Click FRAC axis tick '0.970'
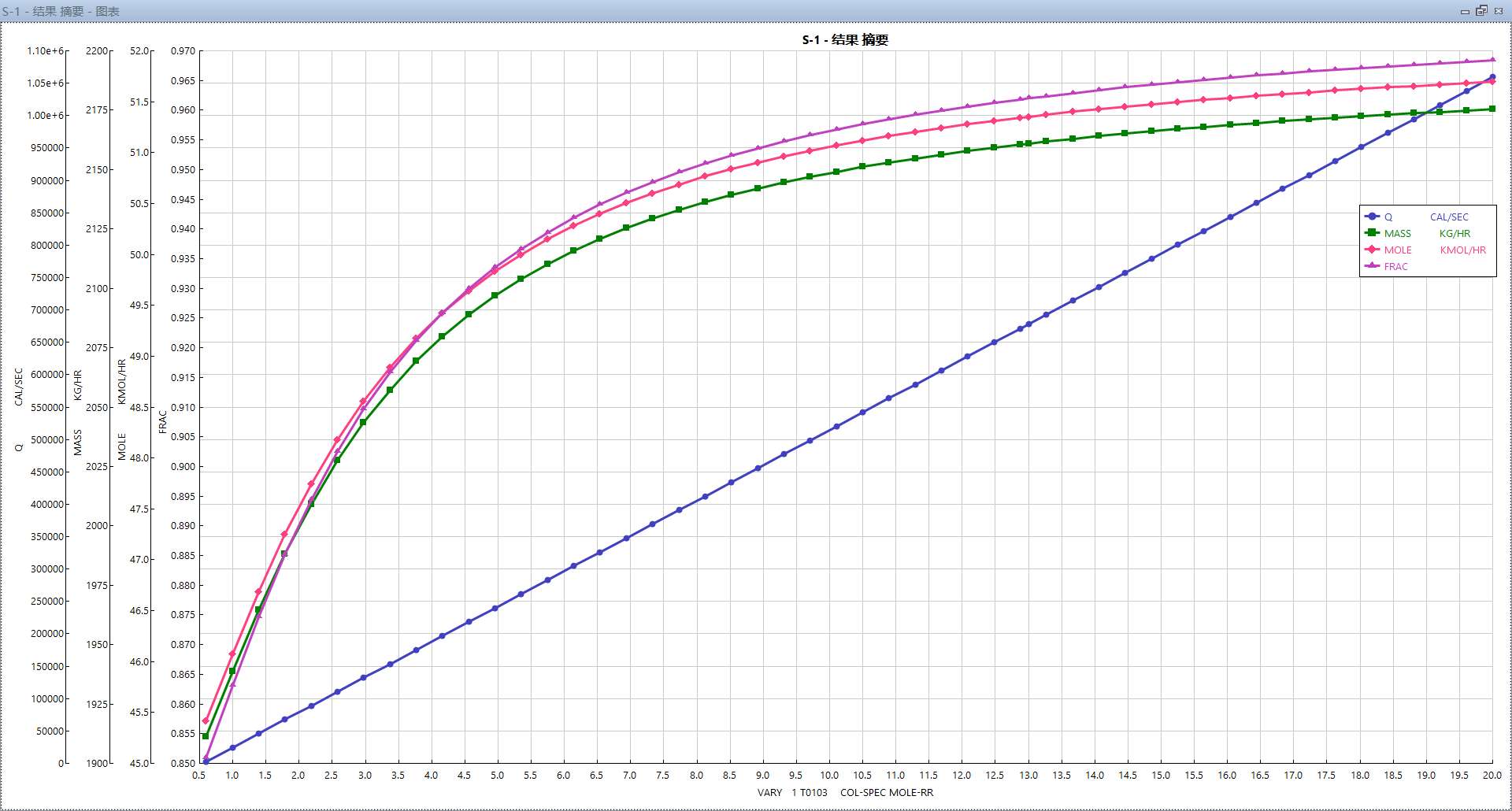The width and height of the screenshot is (1512, 811). (183, 51)
